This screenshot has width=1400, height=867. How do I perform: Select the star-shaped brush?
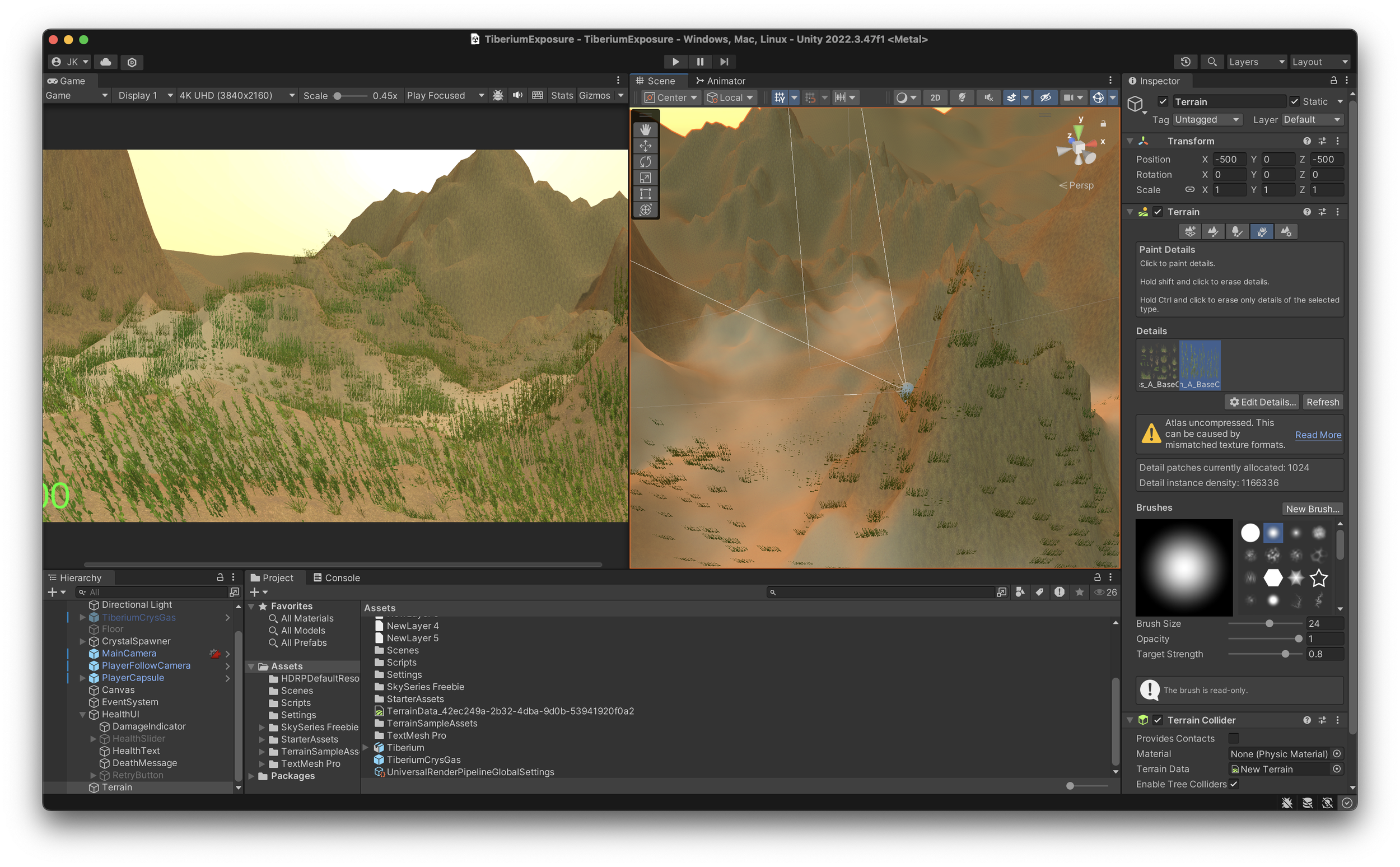click(x=1318, y=577)
